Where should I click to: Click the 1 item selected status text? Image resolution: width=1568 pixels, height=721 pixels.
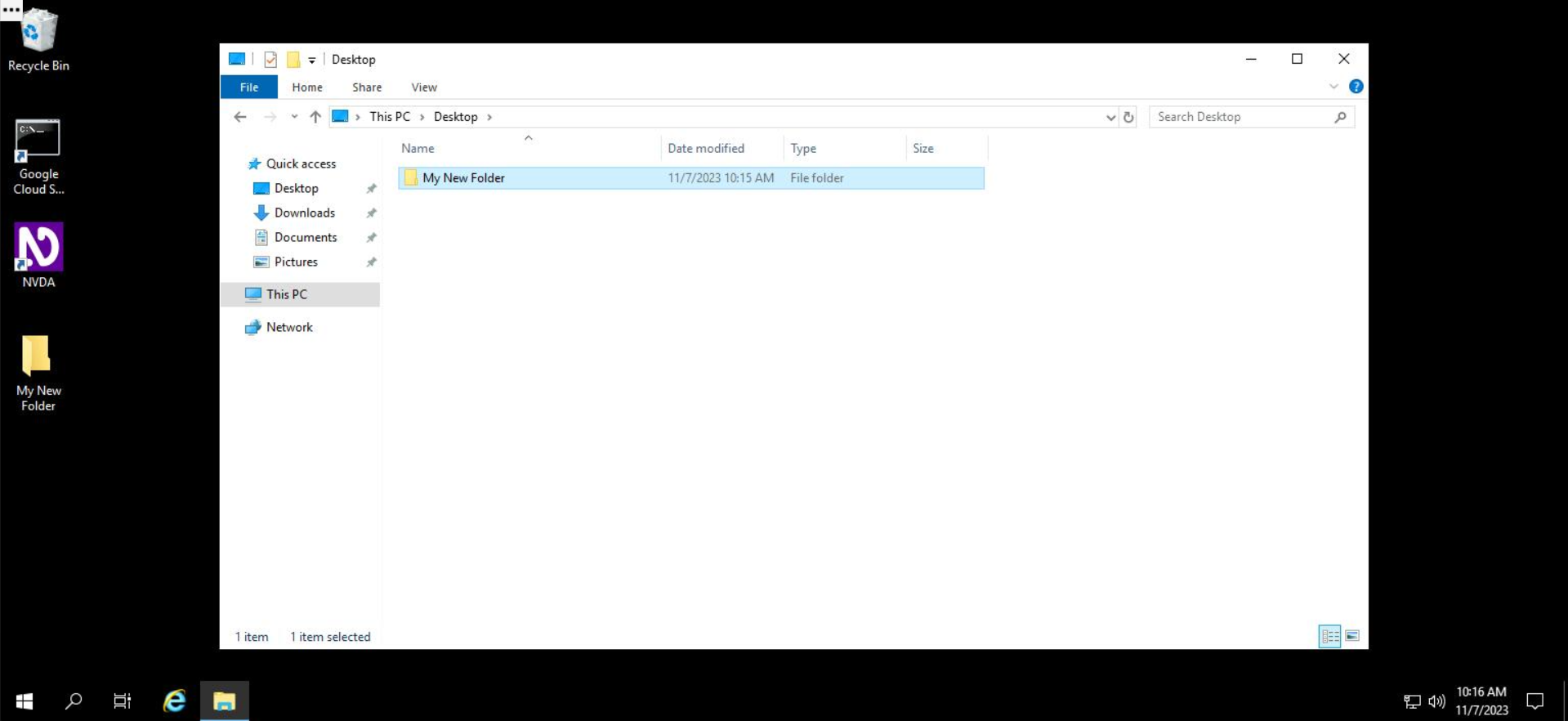coord(330,637)
